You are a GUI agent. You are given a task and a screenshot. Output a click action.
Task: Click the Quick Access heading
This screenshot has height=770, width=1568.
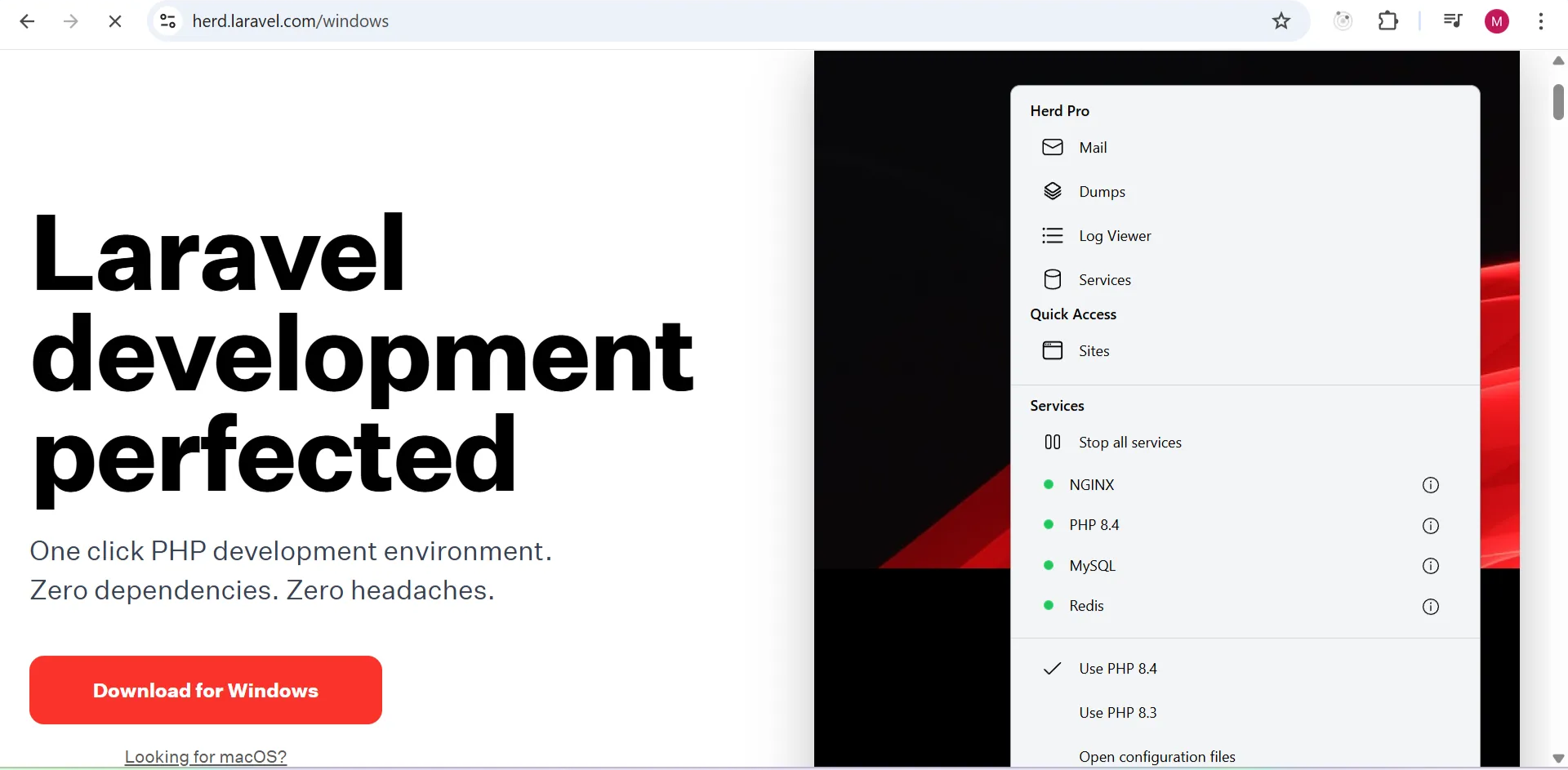(x=1073, y=315)
